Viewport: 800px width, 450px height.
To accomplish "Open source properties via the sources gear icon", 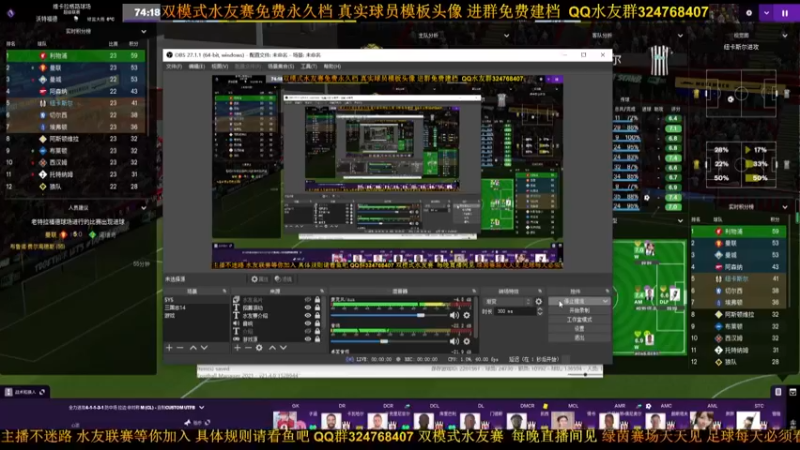I will tap(259, 348).
